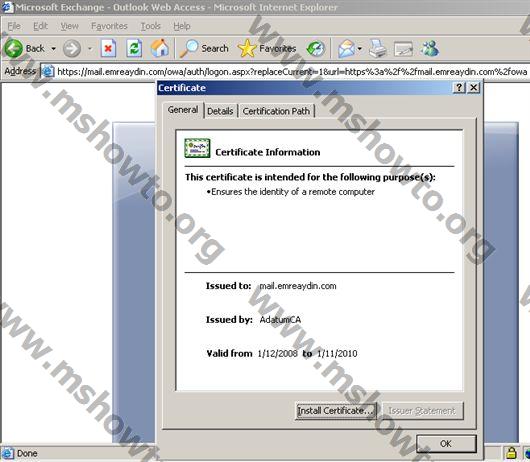The height and width of the screenshot is (462, 530).
Task: Click the Install Certificate button
Action: 336,411
